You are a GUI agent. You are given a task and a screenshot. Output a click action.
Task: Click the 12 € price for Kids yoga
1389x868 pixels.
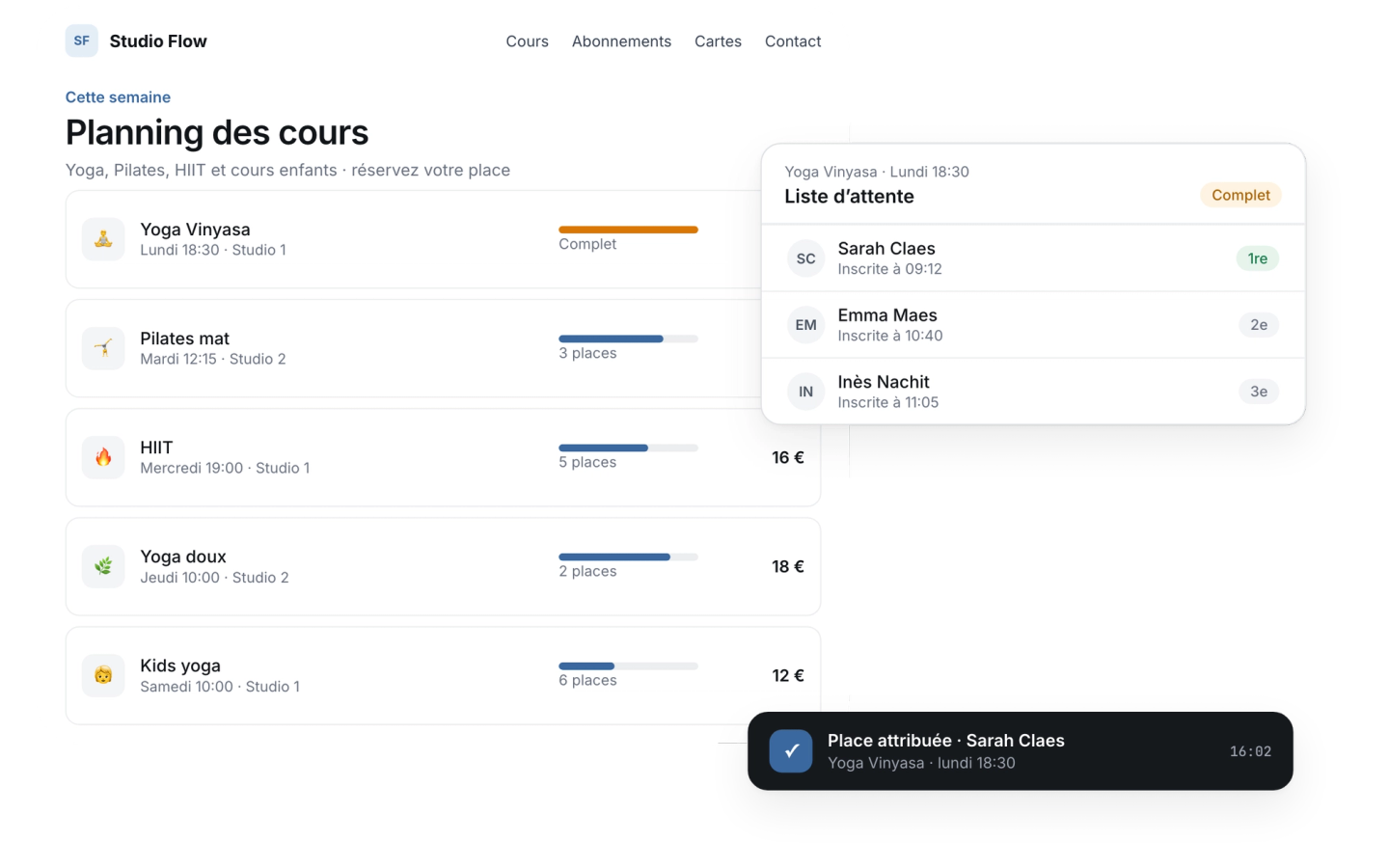point(788,675)
